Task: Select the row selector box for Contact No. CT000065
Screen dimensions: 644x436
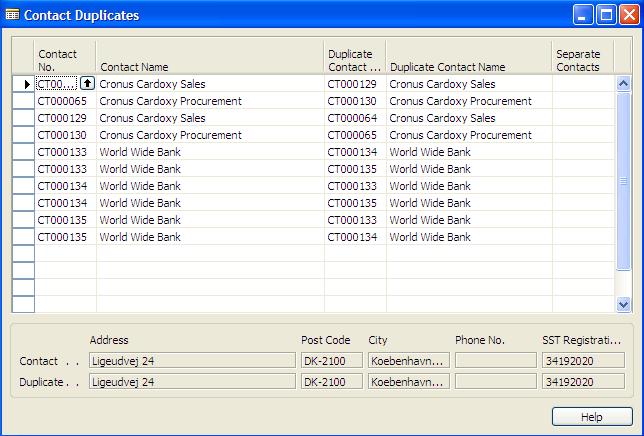Action: click(23, 101)
